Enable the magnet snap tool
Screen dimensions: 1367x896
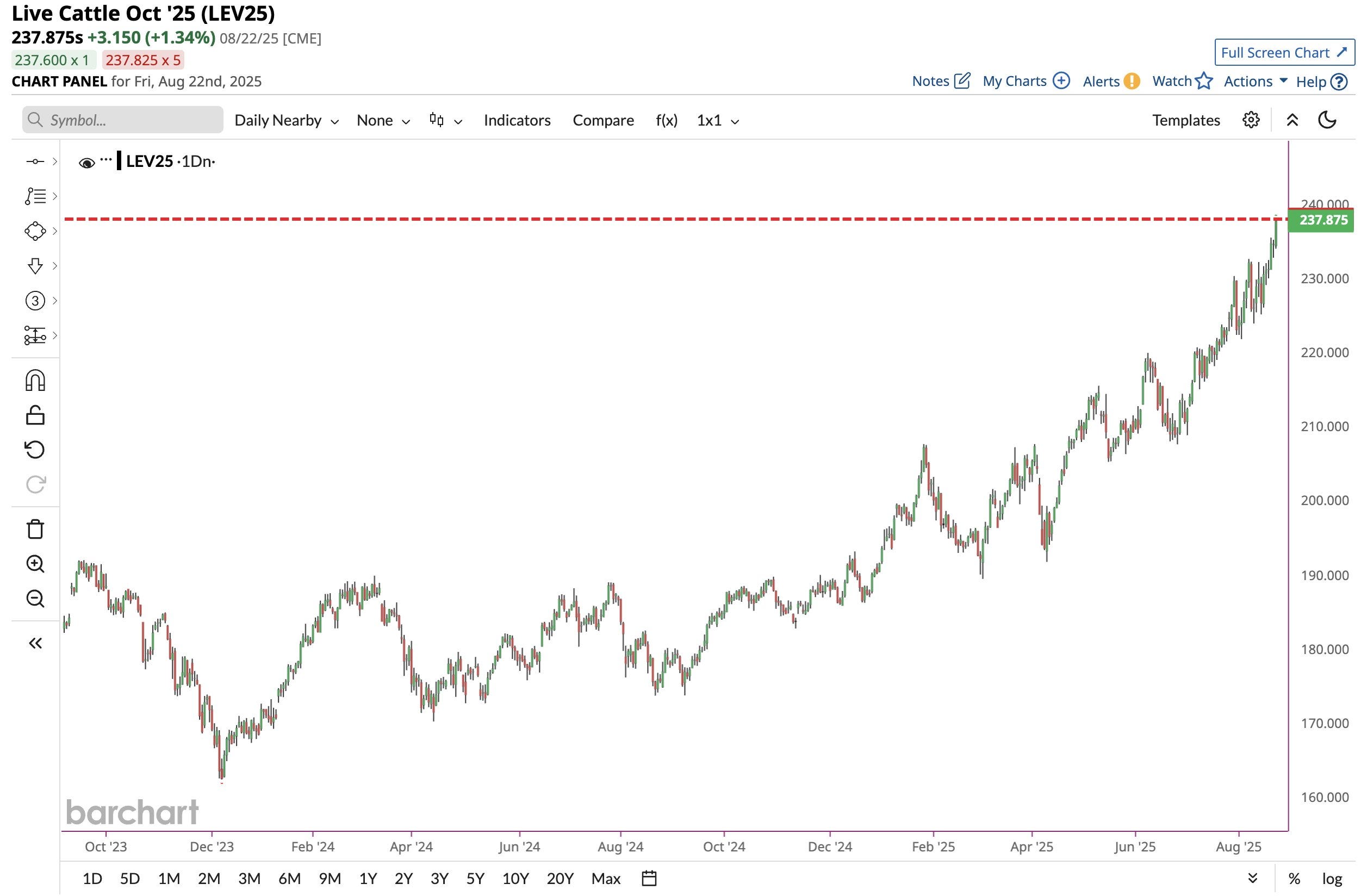[35, 381]
